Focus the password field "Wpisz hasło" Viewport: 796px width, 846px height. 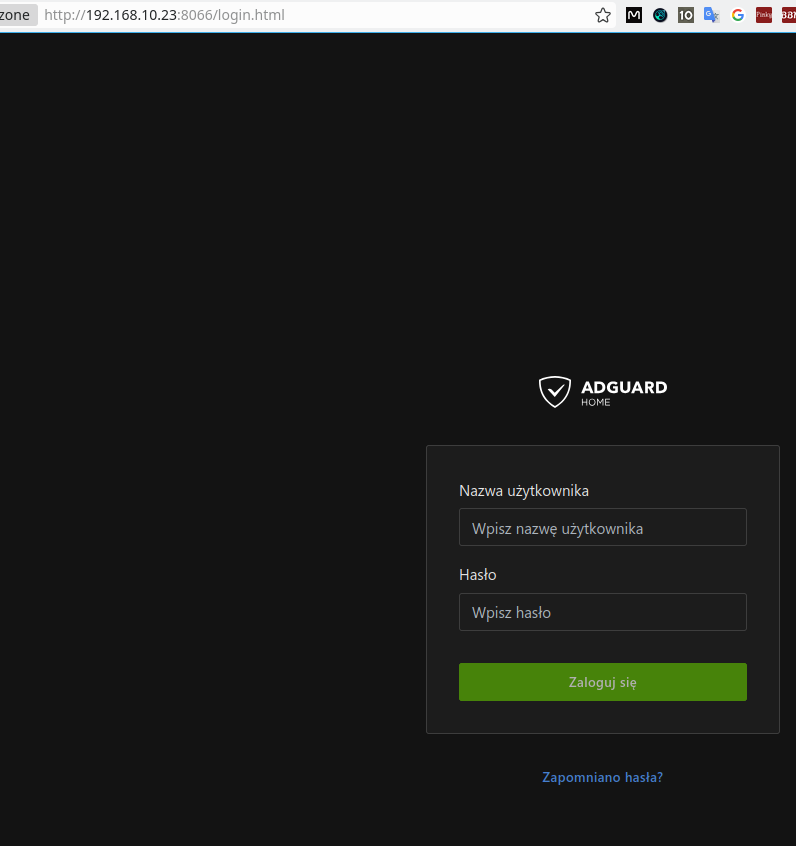pyautogui.click(x=603, y=612)
